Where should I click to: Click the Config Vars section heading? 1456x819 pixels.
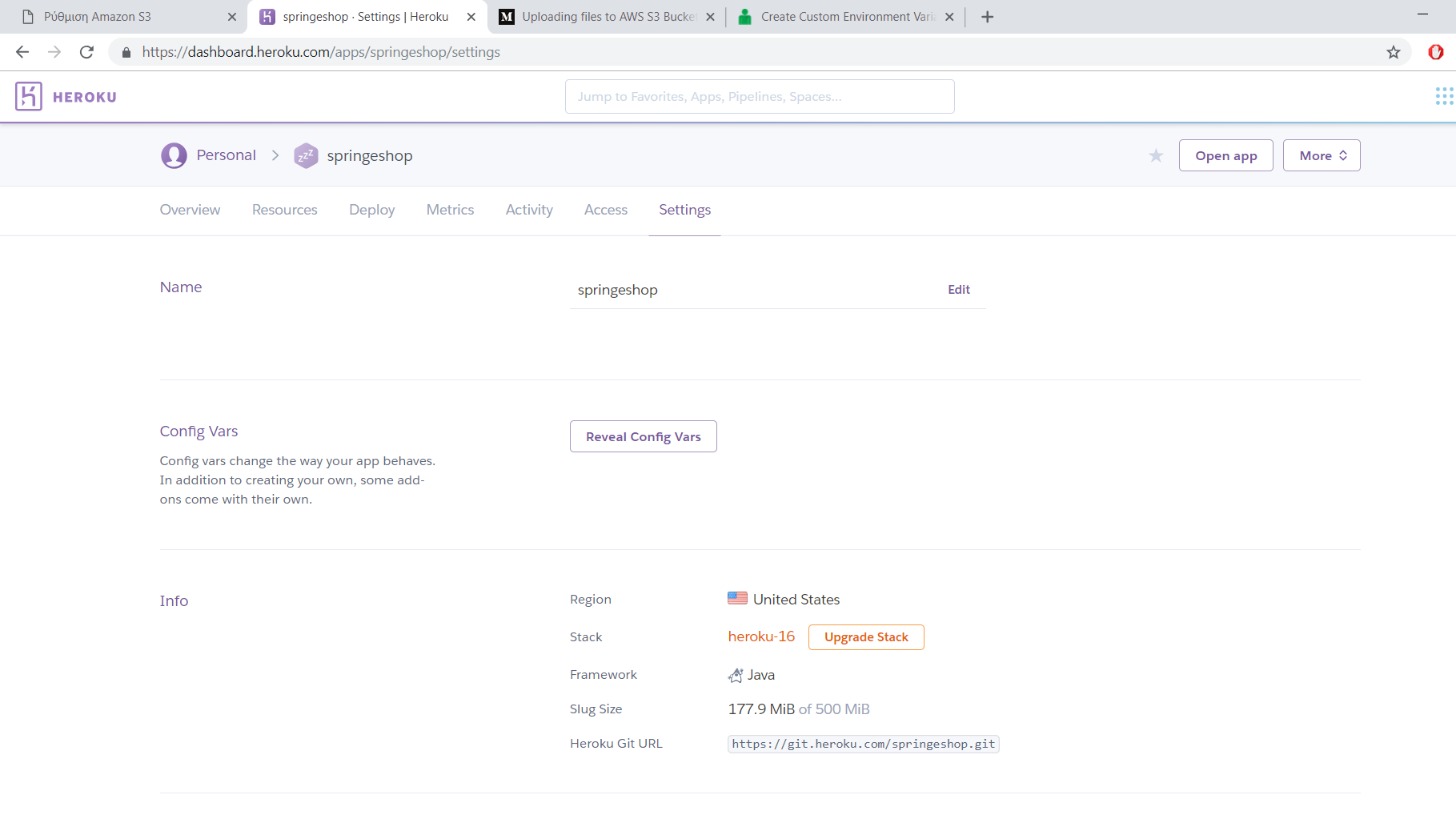point(199,432)
